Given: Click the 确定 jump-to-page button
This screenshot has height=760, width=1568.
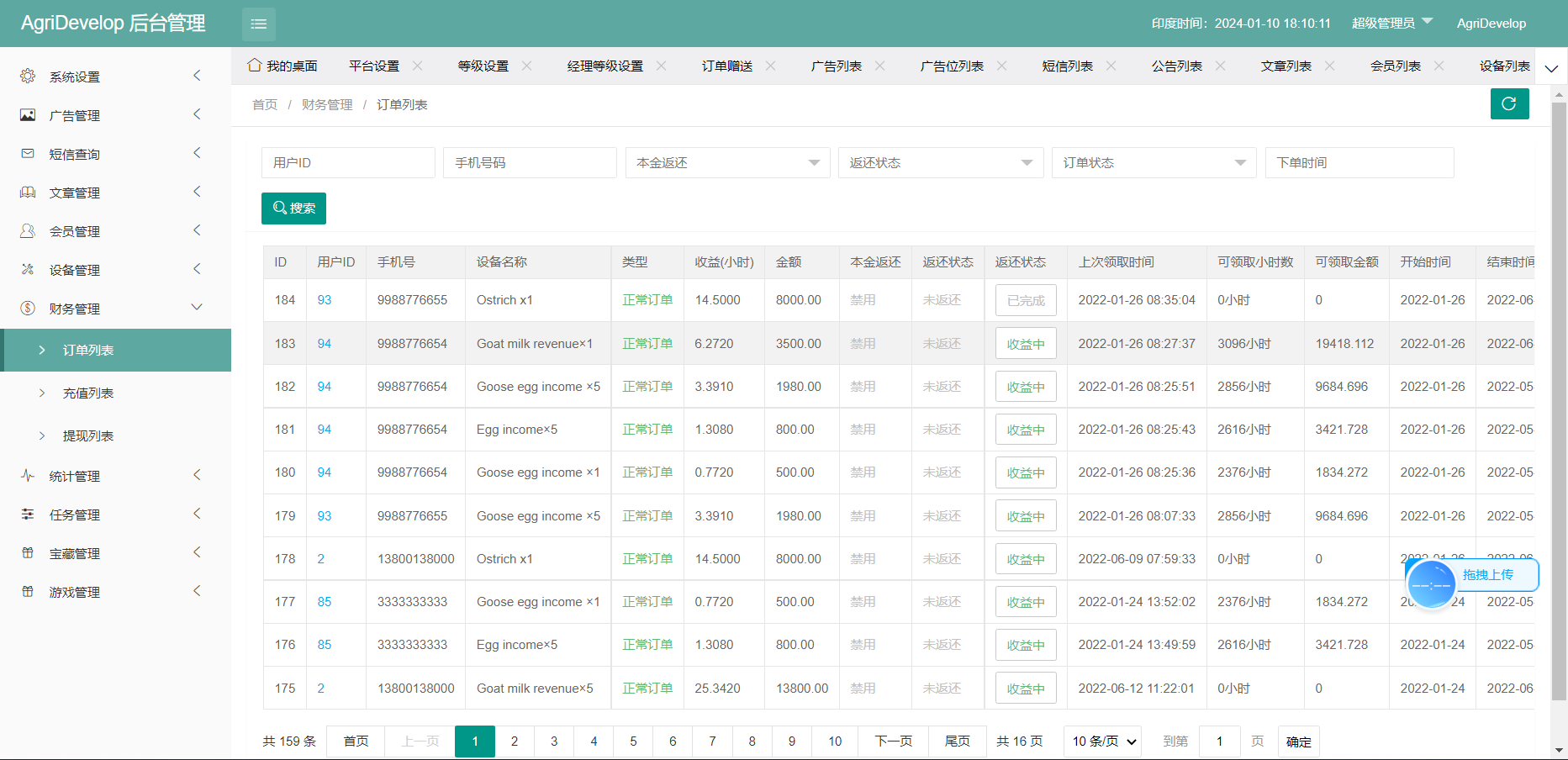Looking at the screenshot, I should tap(1298, 742).
